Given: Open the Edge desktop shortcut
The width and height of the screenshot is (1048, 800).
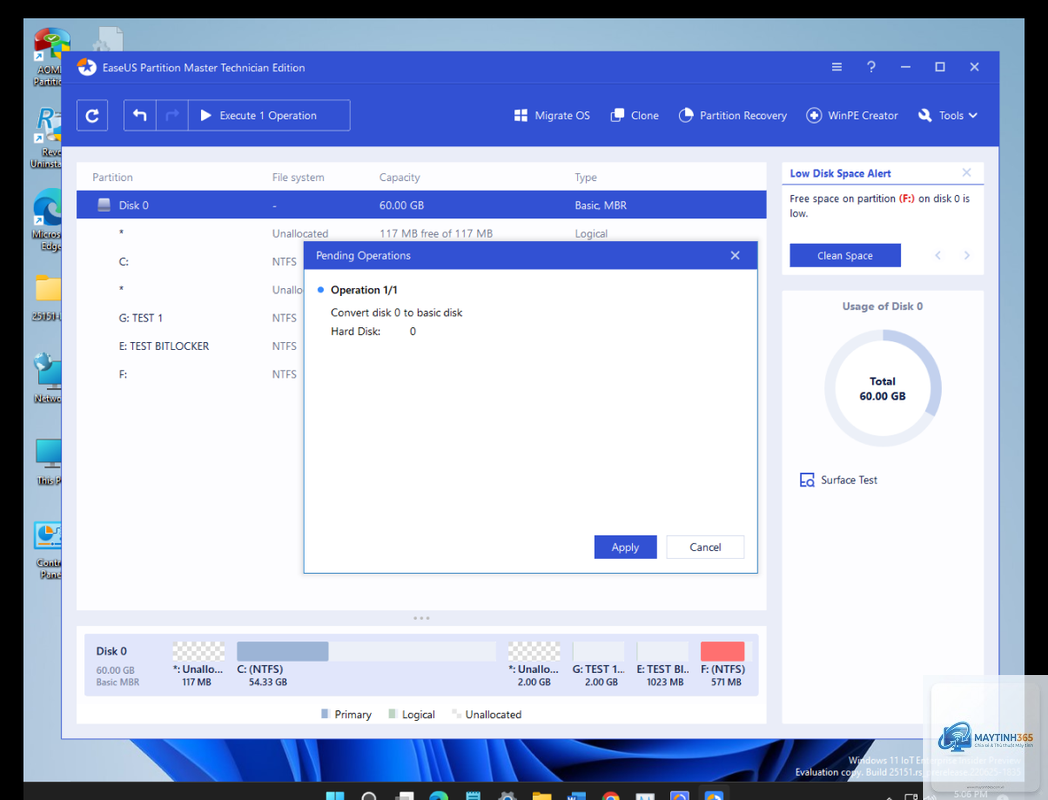Looking at the screenshot, I should [x=47, y=219].
